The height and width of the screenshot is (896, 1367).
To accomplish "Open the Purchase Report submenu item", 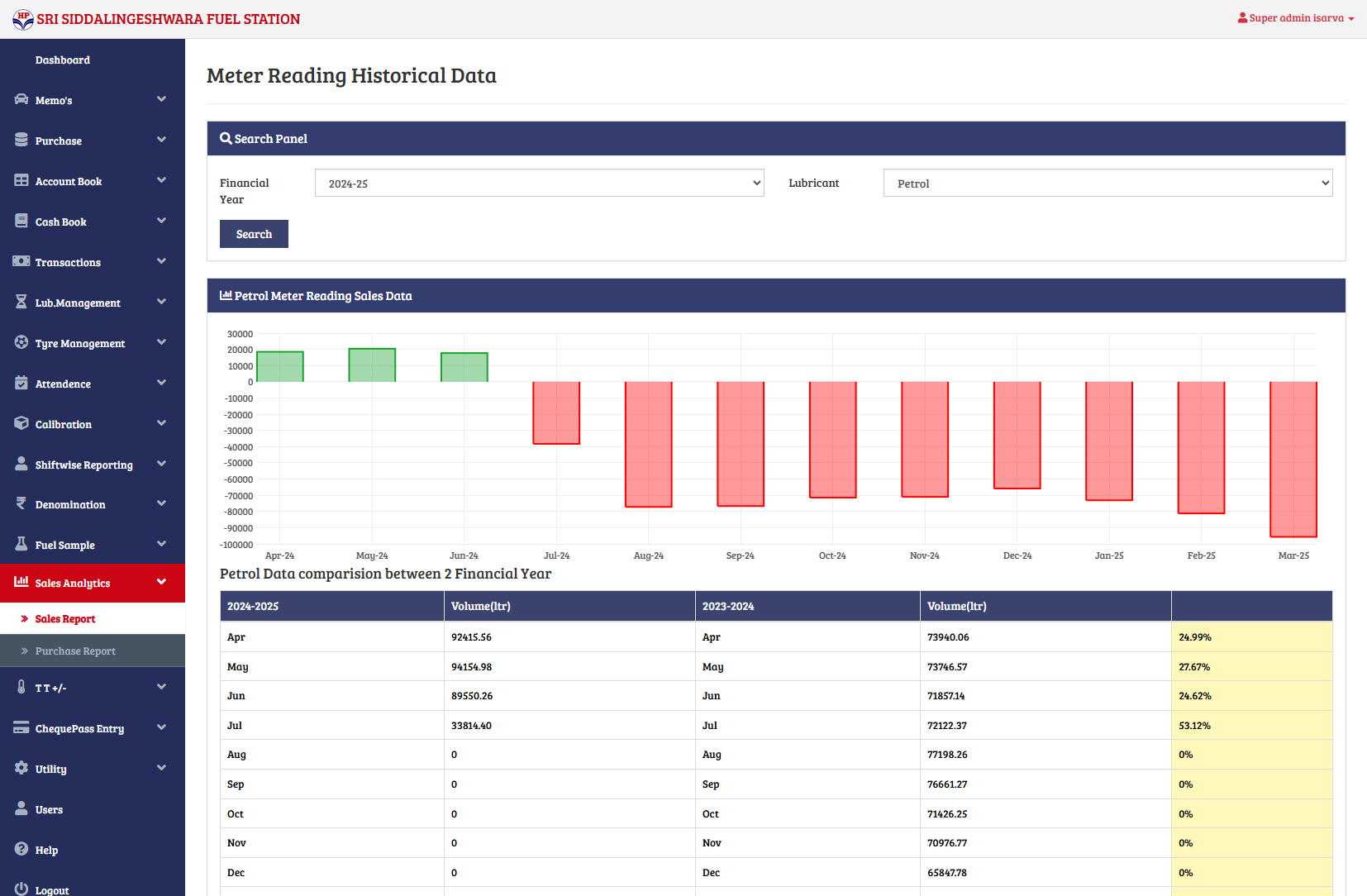I will [75, 651].
